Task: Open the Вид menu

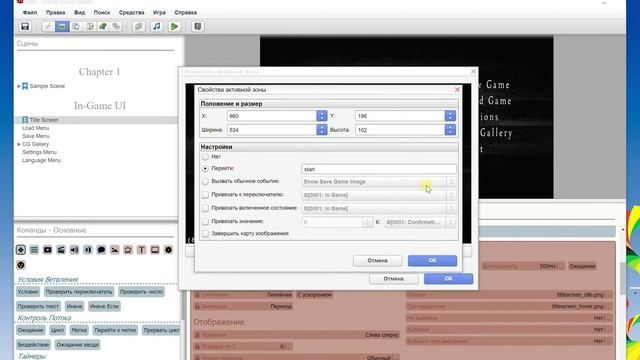Action: pyautogui.click(x=80, y=13)
